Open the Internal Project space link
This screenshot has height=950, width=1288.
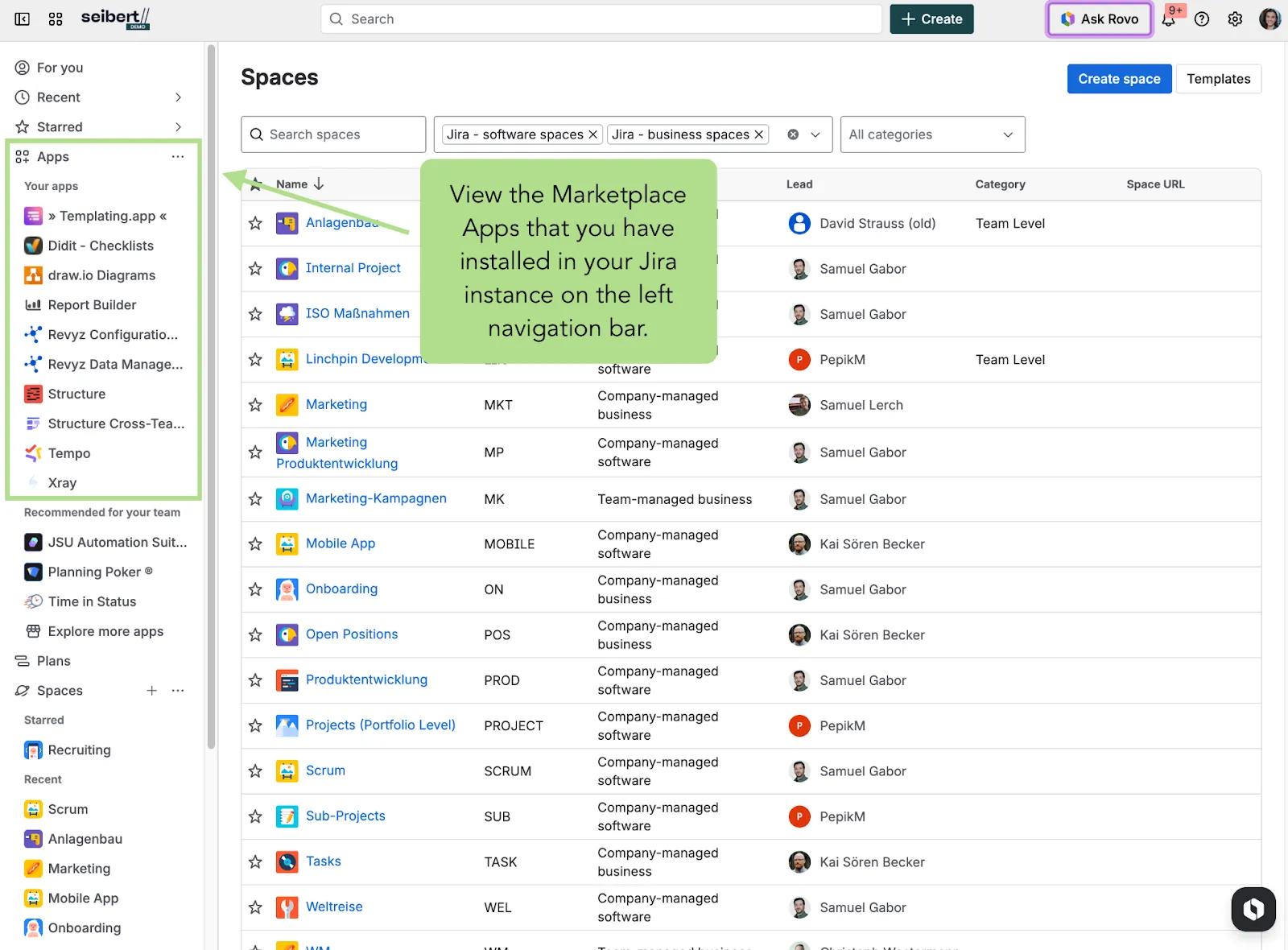pos(353,268)
